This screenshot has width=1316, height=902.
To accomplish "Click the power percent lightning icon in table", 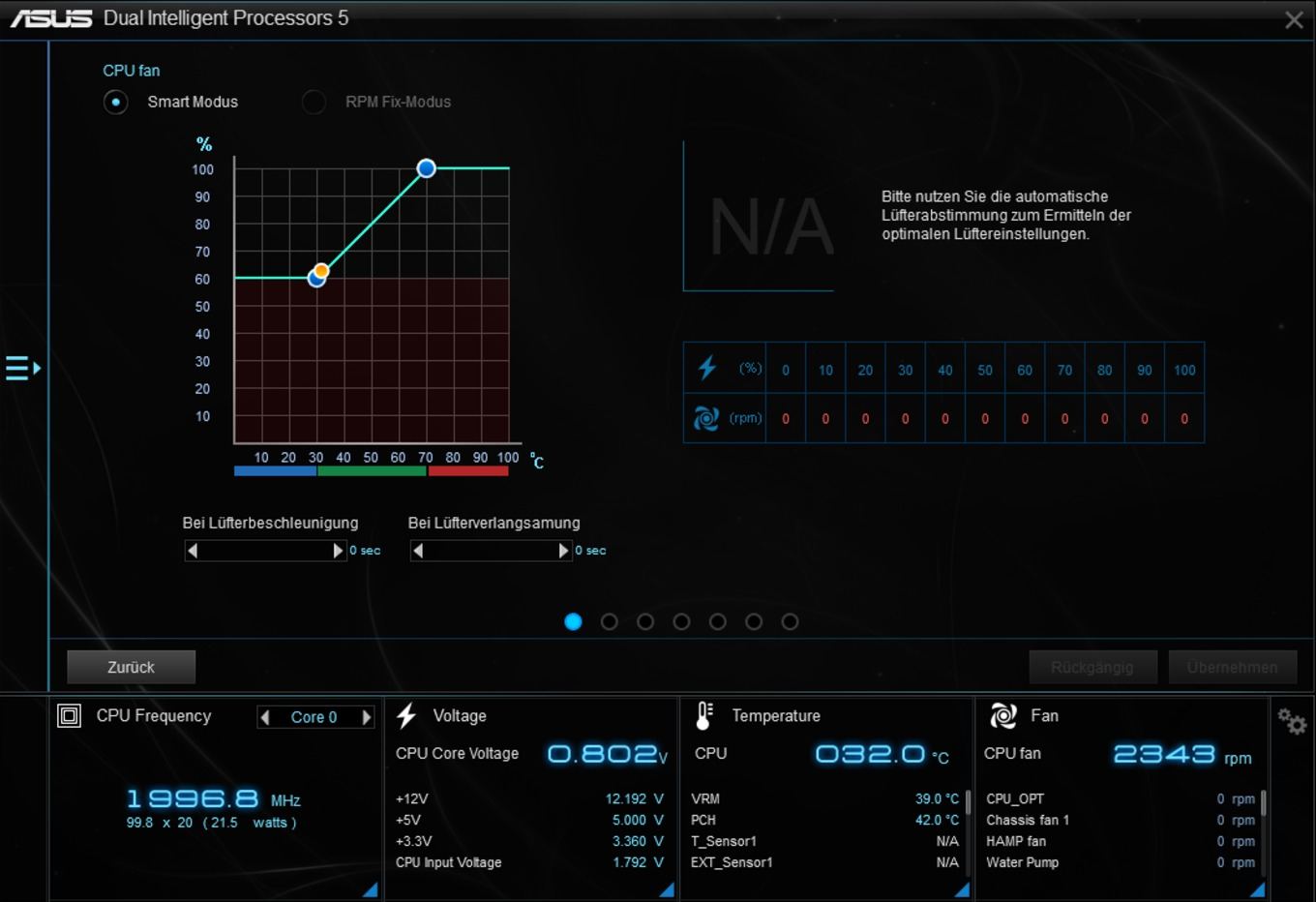I will pos(707,368).
